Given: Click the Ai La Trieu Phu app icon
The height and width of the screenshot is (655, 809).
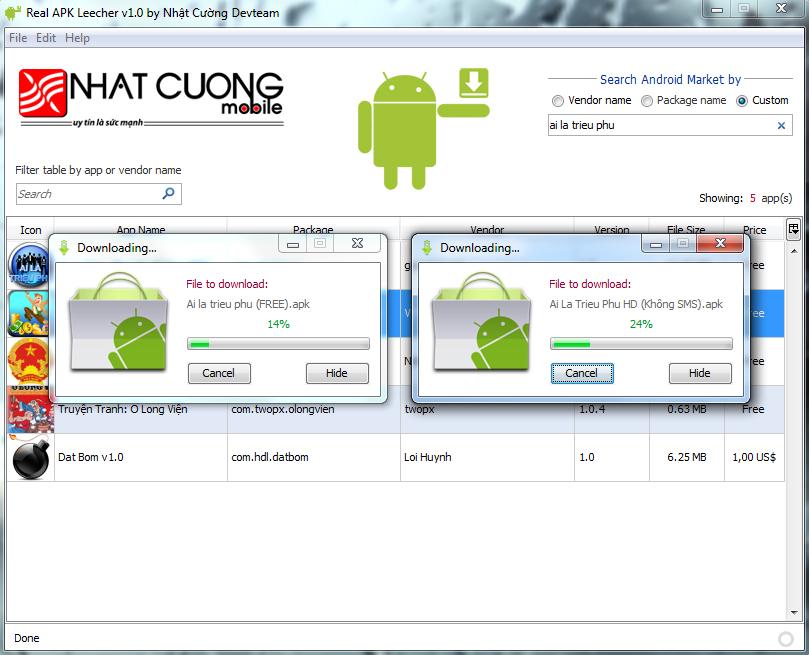Looking at the screenshot, I should click(x=27, y=266).
